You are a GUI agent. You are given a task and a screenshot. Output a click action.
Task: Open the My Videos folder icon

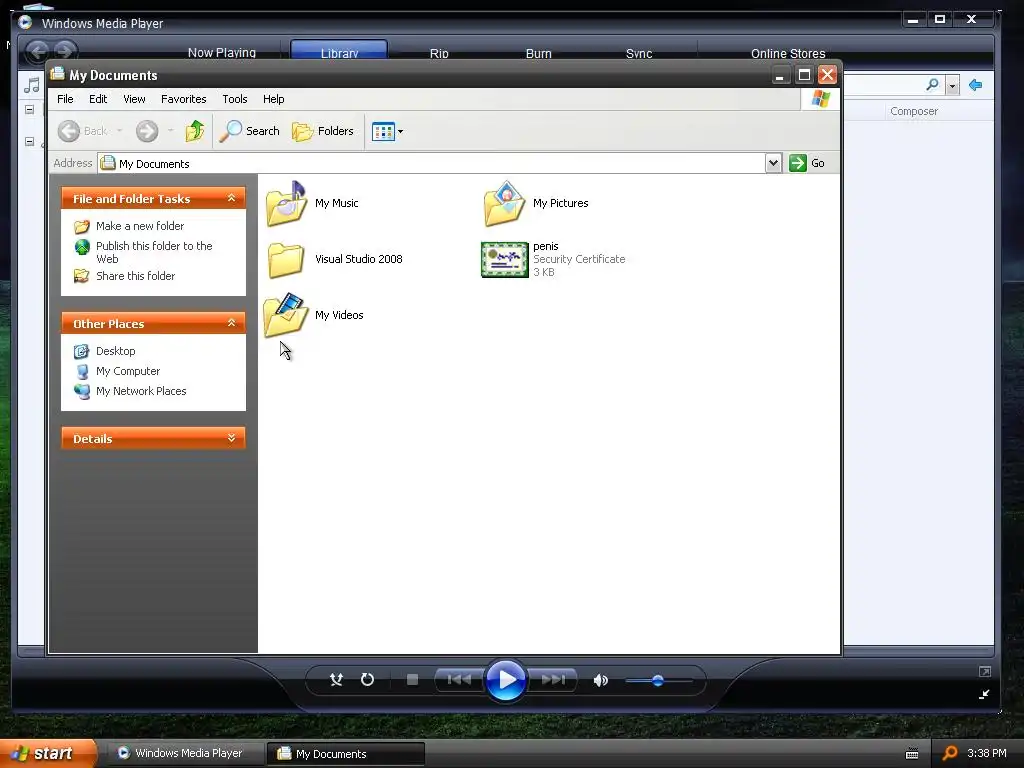(286, 315)
